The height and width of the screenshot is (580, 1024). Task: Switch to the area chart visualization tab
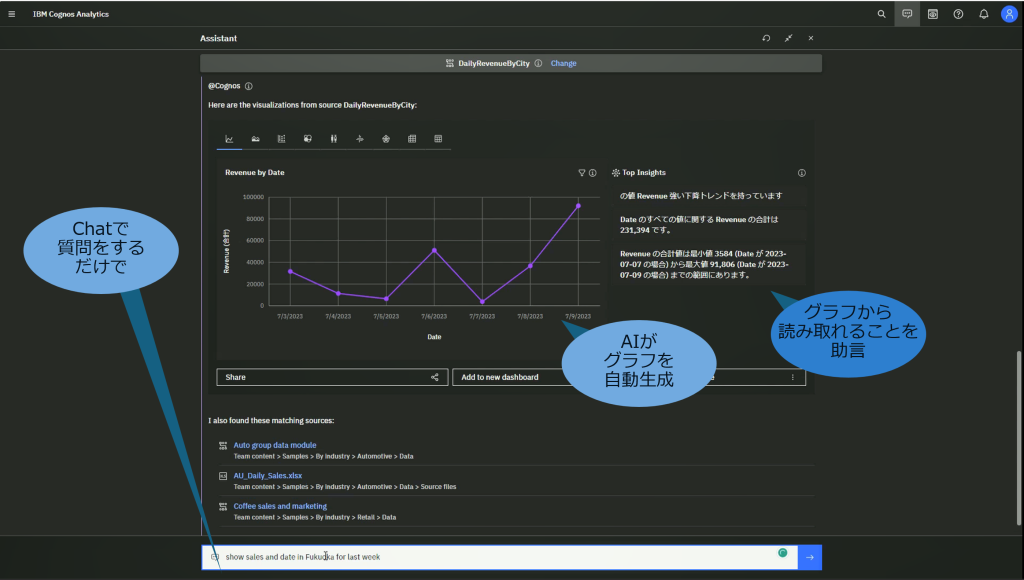click(x=255, y=138)
